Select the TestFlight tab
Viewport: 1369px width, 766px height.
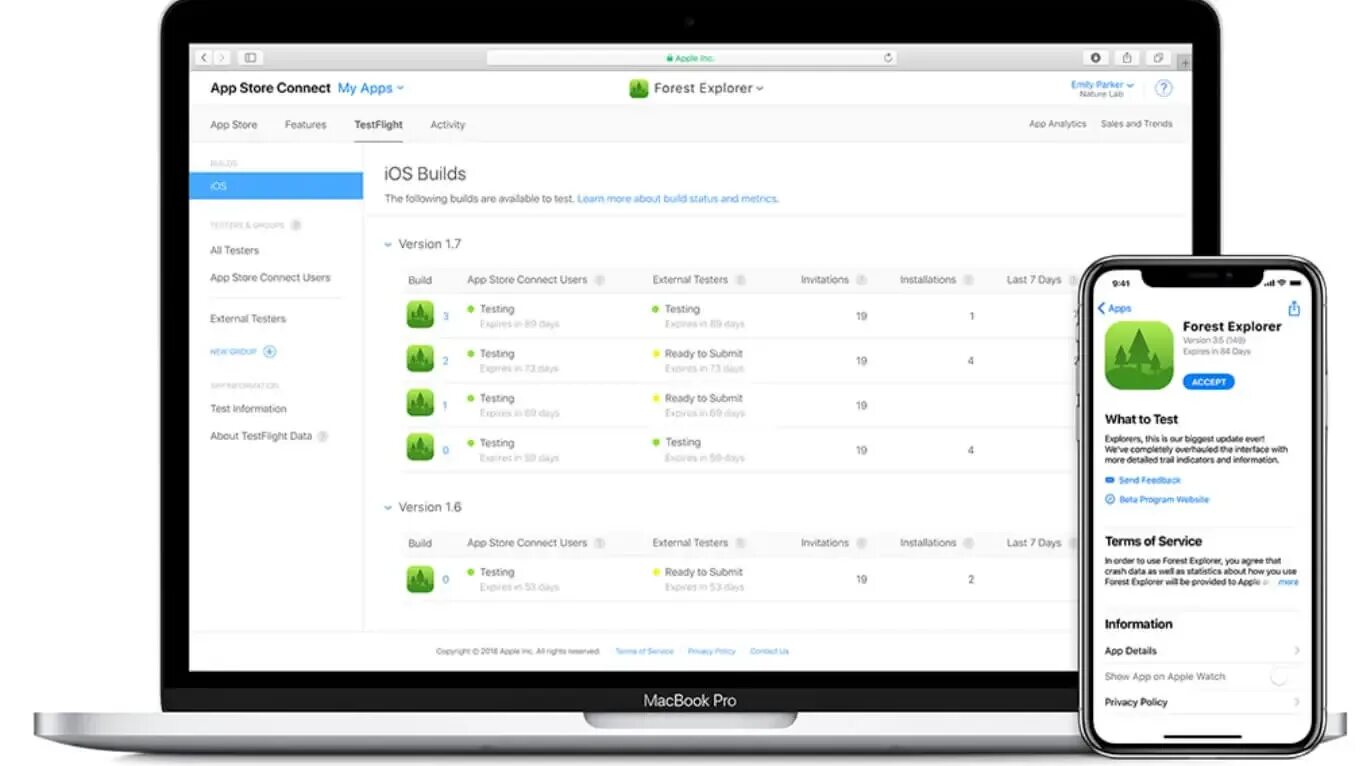pyautogui.click(x=378, y=125)
